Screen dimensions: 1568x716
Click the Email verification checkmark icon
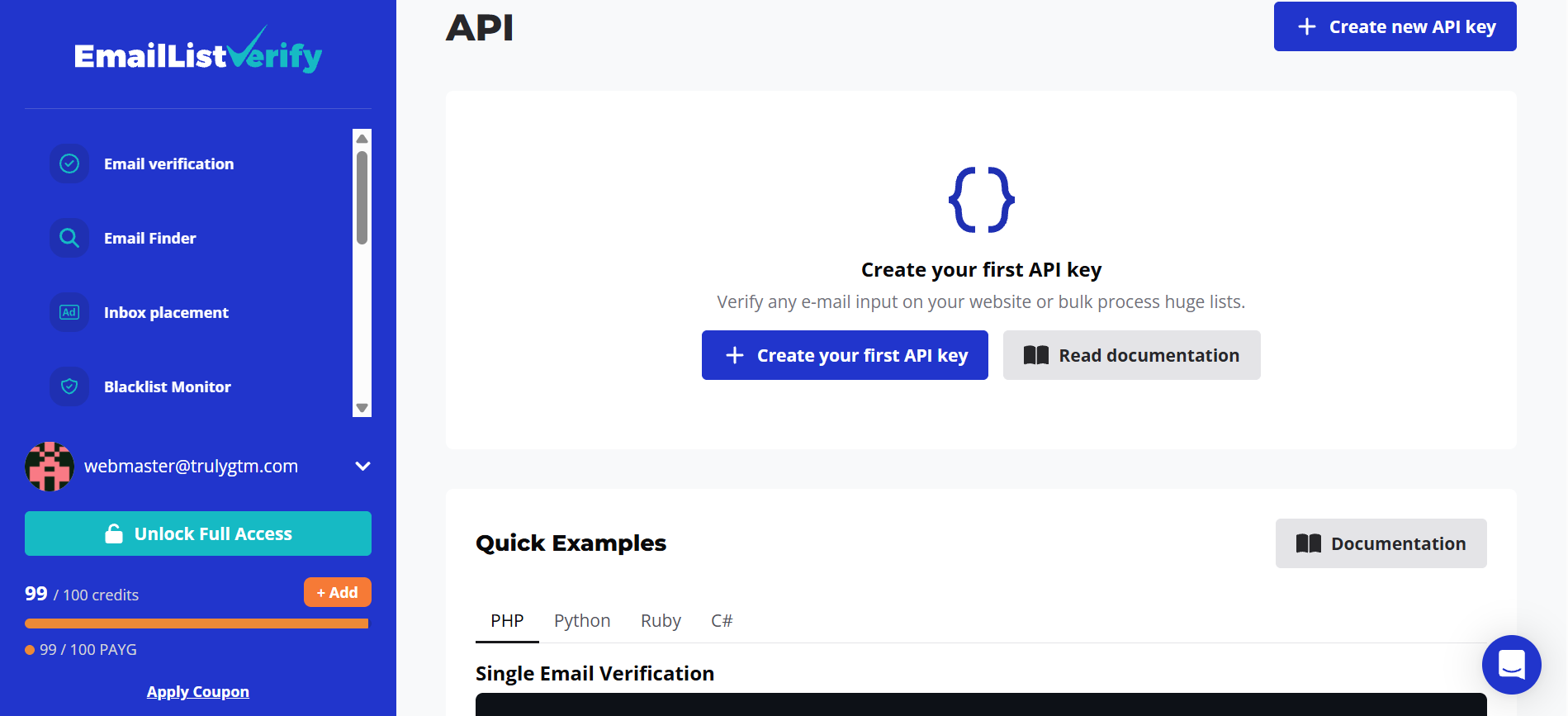69,164
